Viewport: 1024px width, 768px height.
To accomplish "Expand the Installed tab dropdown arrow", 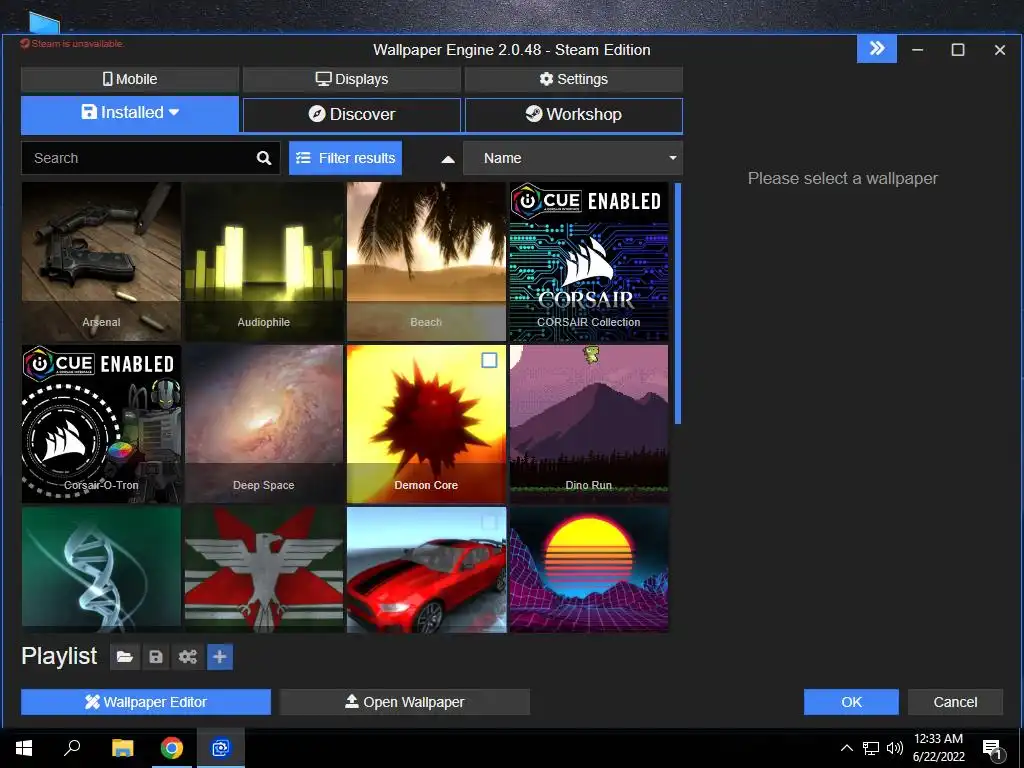I will 174,112.
